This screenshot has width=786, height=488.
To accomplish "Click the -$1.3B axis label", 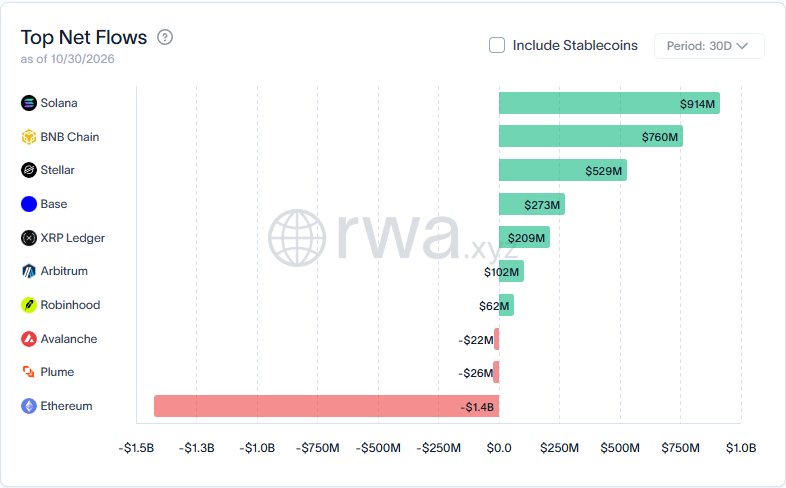I will (x=196, y=448).
